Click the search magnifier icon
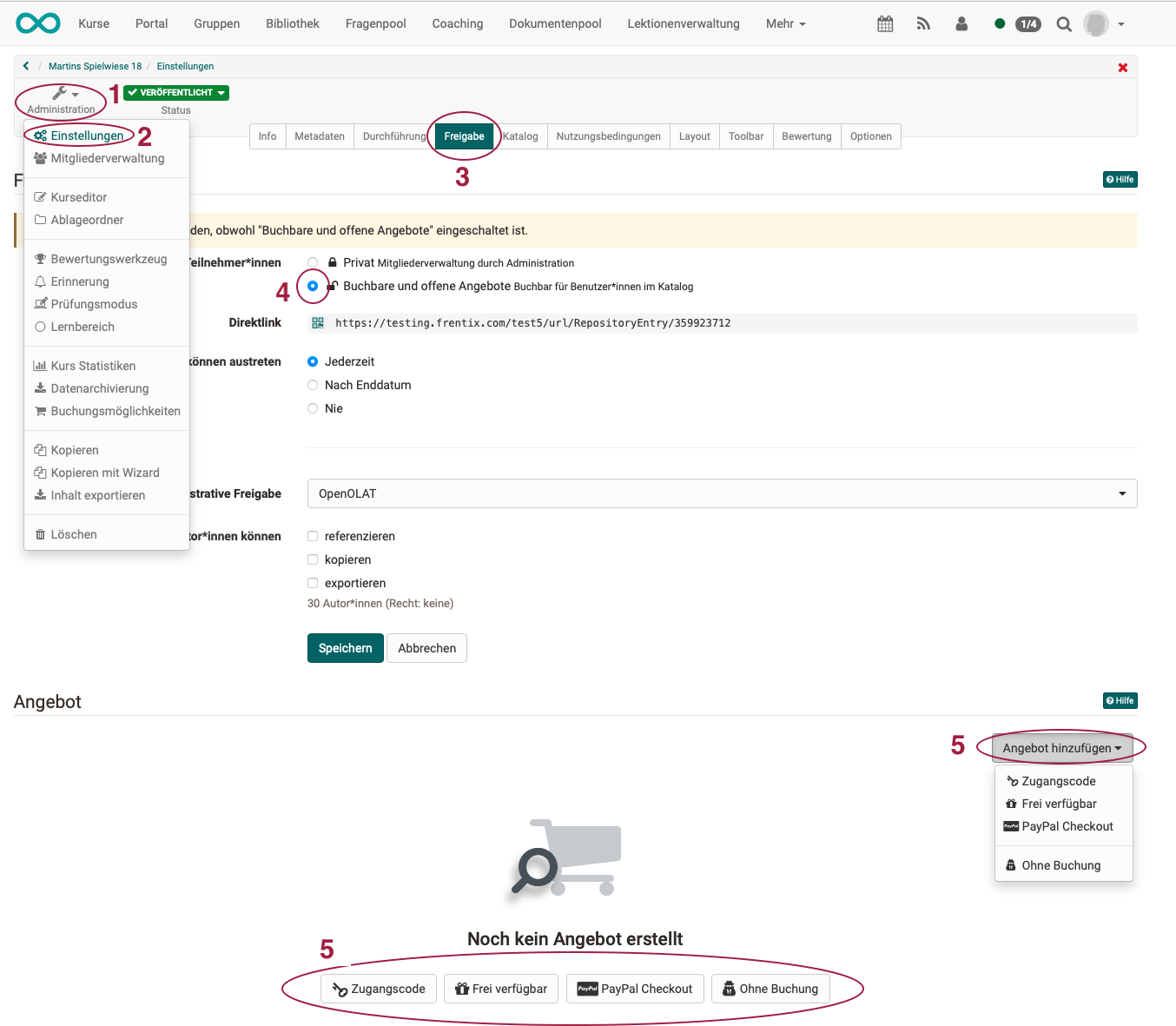This screenshot has width=1176, height=1026. coord(1064,24)
